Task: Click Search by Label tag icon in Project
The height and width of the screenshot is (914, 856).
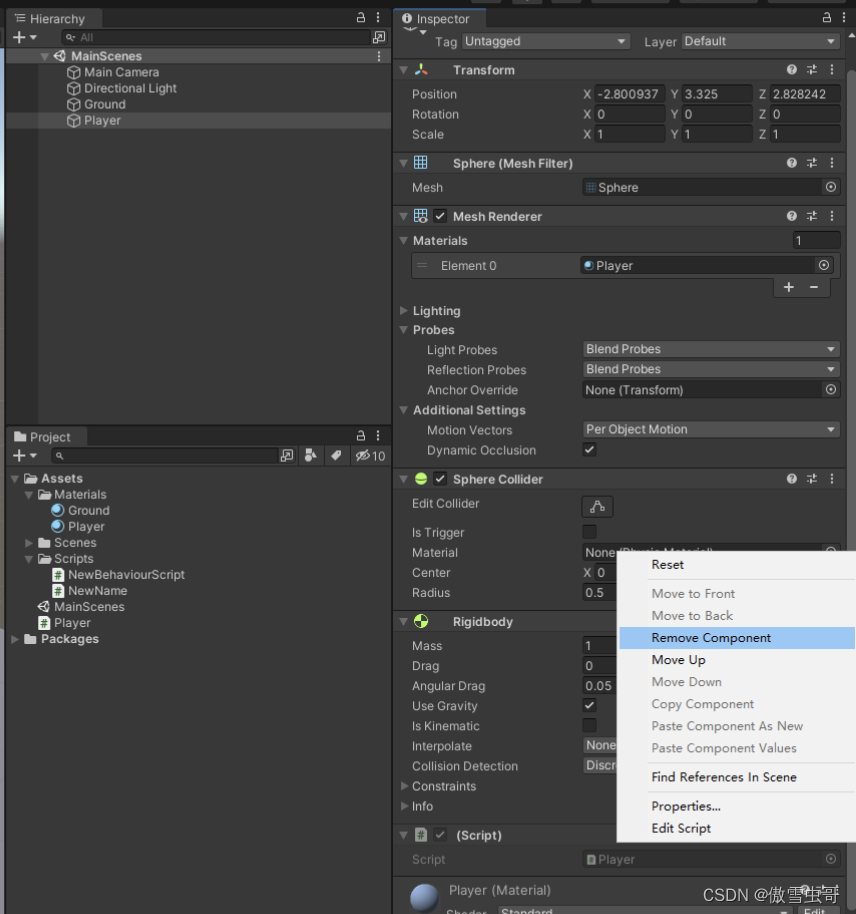Action: click(x=336, y=455)
